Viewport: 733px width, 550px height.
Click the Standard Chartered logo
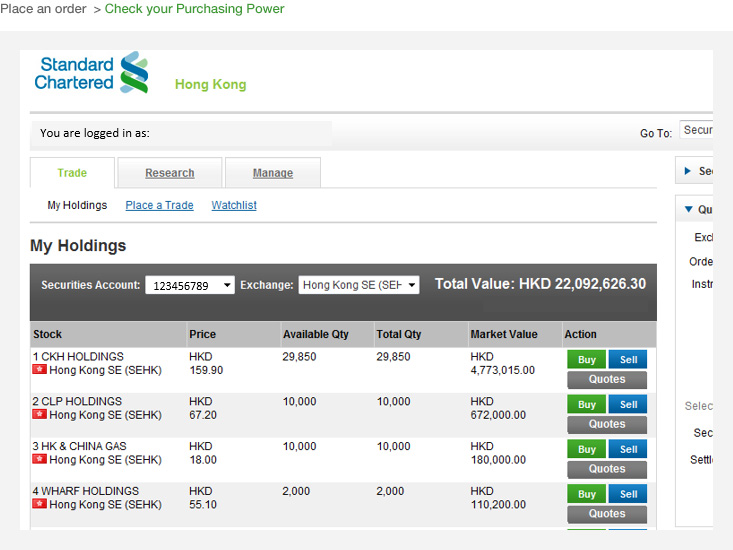[91, 72]
